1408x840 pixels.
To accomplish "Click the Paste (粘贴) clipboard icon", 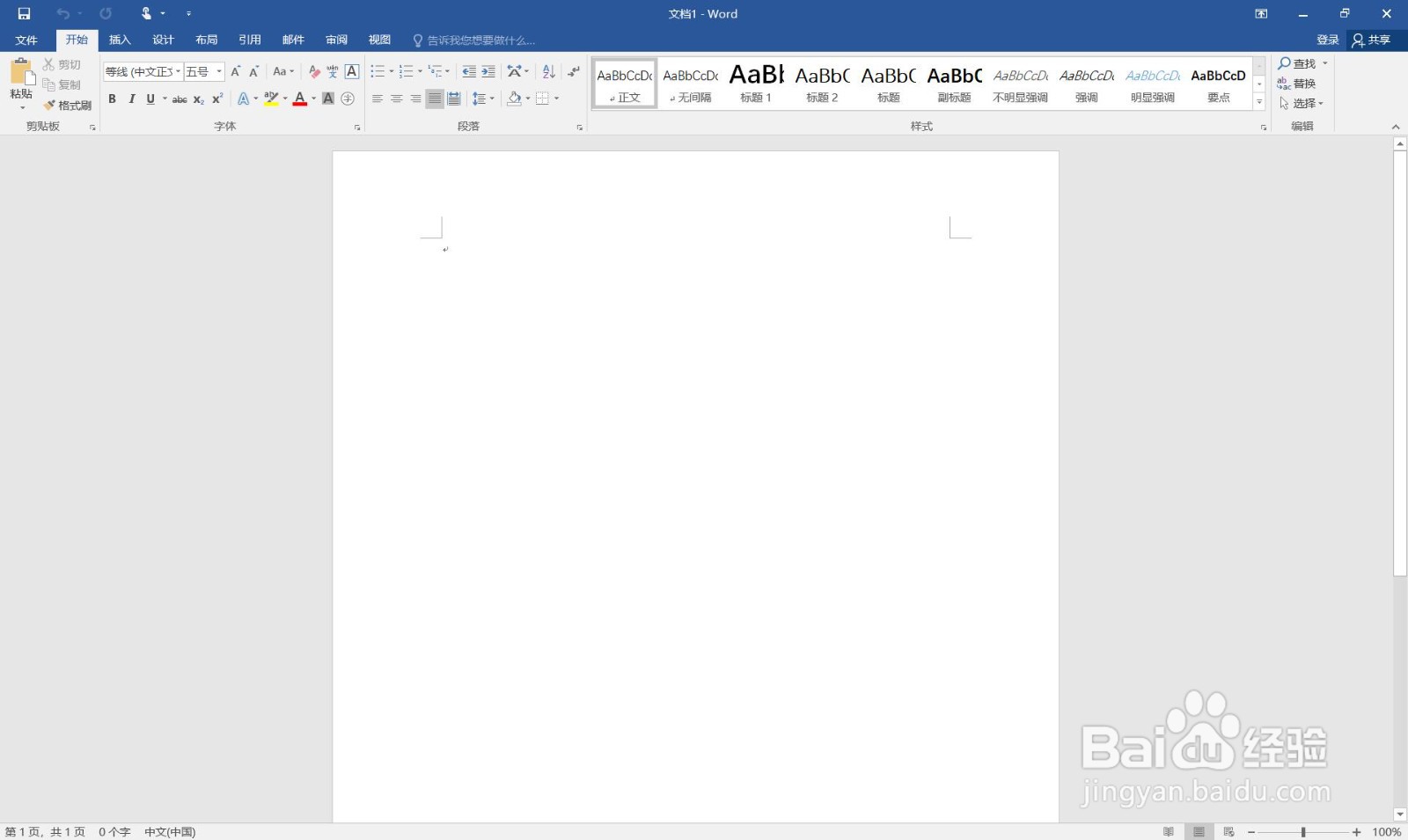I will coord(21,72).
